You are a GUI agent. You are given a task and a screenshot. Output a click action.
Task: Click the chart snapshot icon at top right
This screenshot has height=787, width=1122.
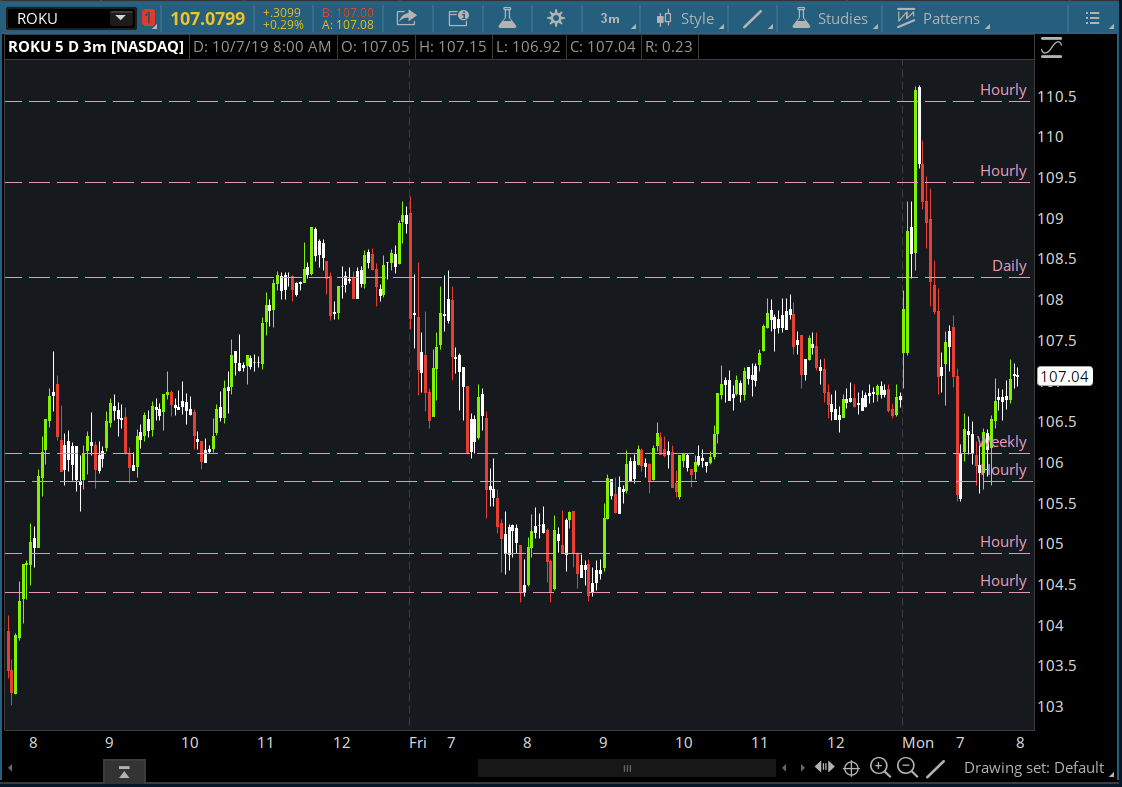coord(1051,46)
